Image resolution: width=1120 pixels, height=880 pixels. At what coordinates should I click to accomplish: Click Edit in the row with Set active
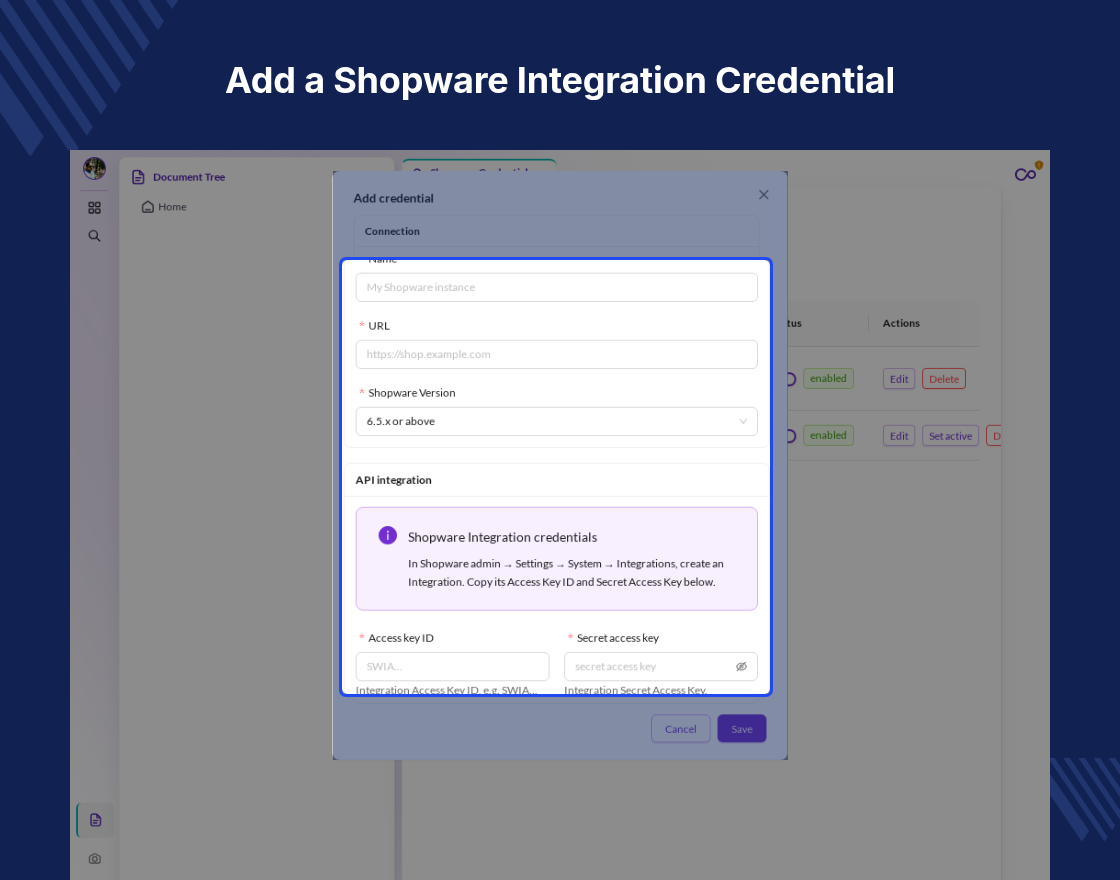coord(899,436)
